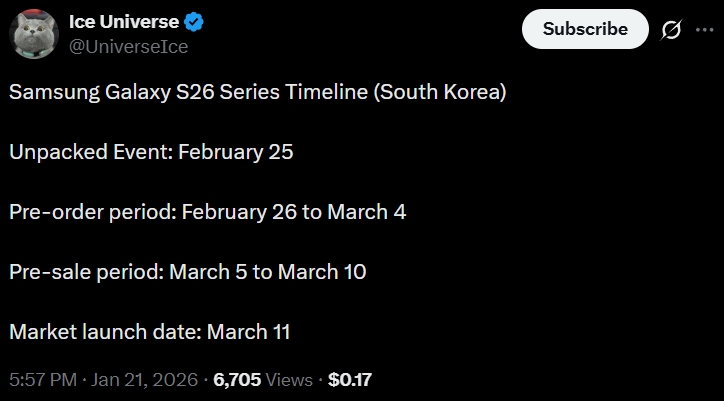Click the $0.17 amount label
The height and width of the screenshot is (401, 724).
[x=350, y=380]
